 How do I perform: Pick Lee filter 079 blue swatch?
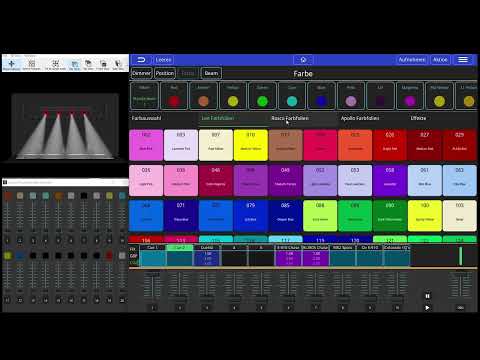point(251,216)
